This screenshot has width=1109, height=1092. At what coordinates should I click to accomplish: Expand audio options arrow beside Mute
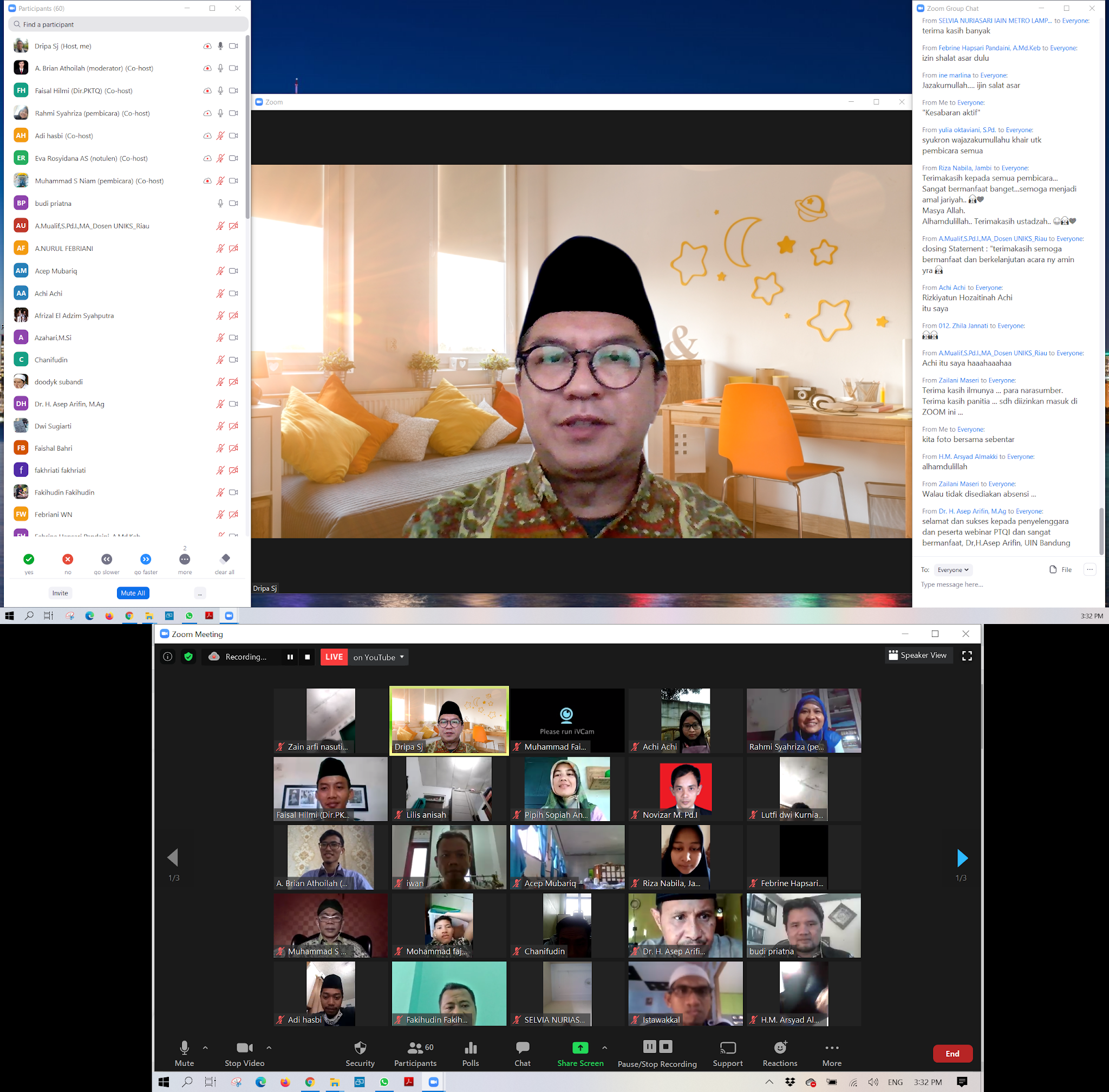[x=205, y=1048]
